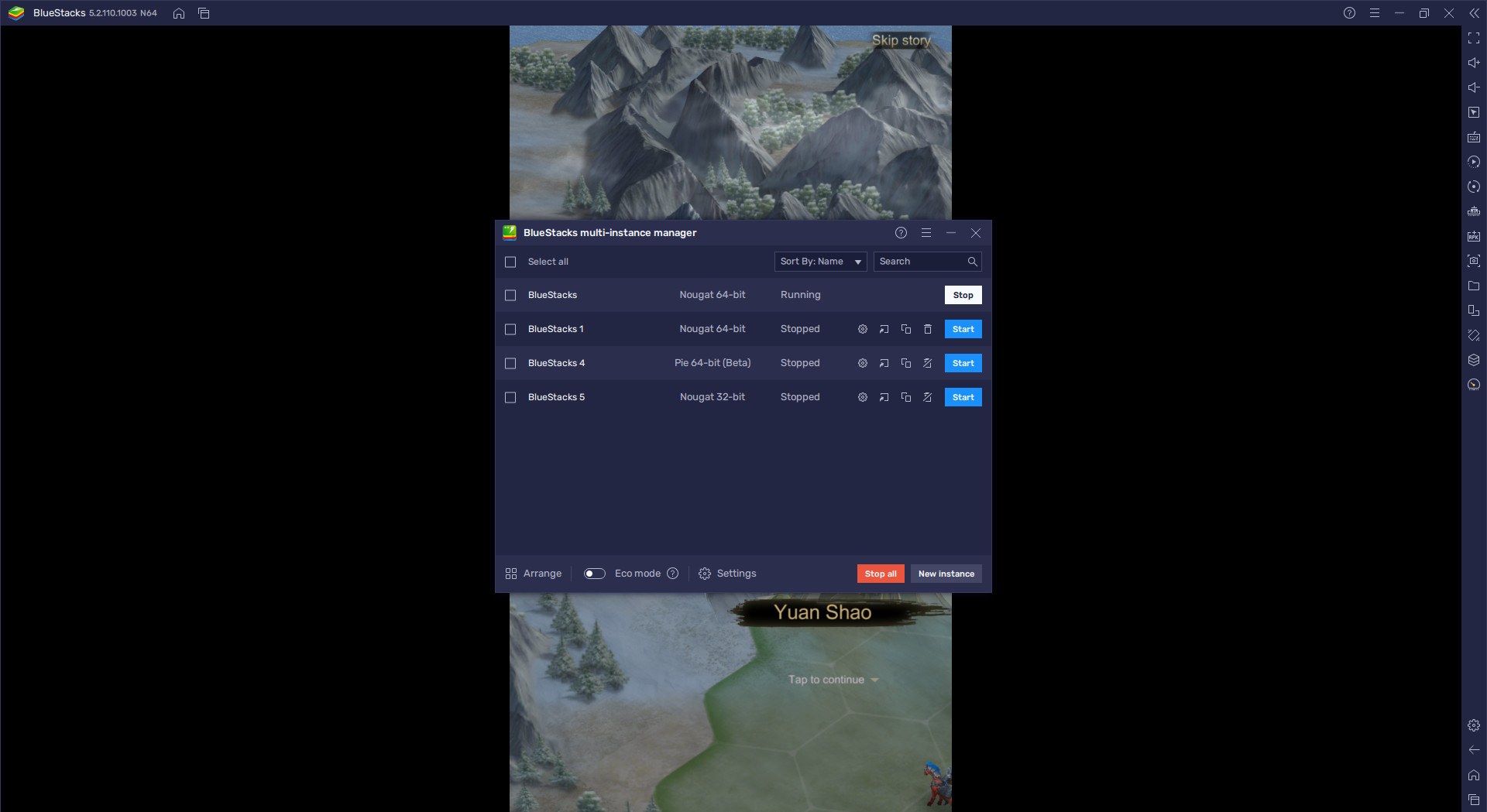
Task: Click Skip story in the game
Action: click(x=901, y=40)
